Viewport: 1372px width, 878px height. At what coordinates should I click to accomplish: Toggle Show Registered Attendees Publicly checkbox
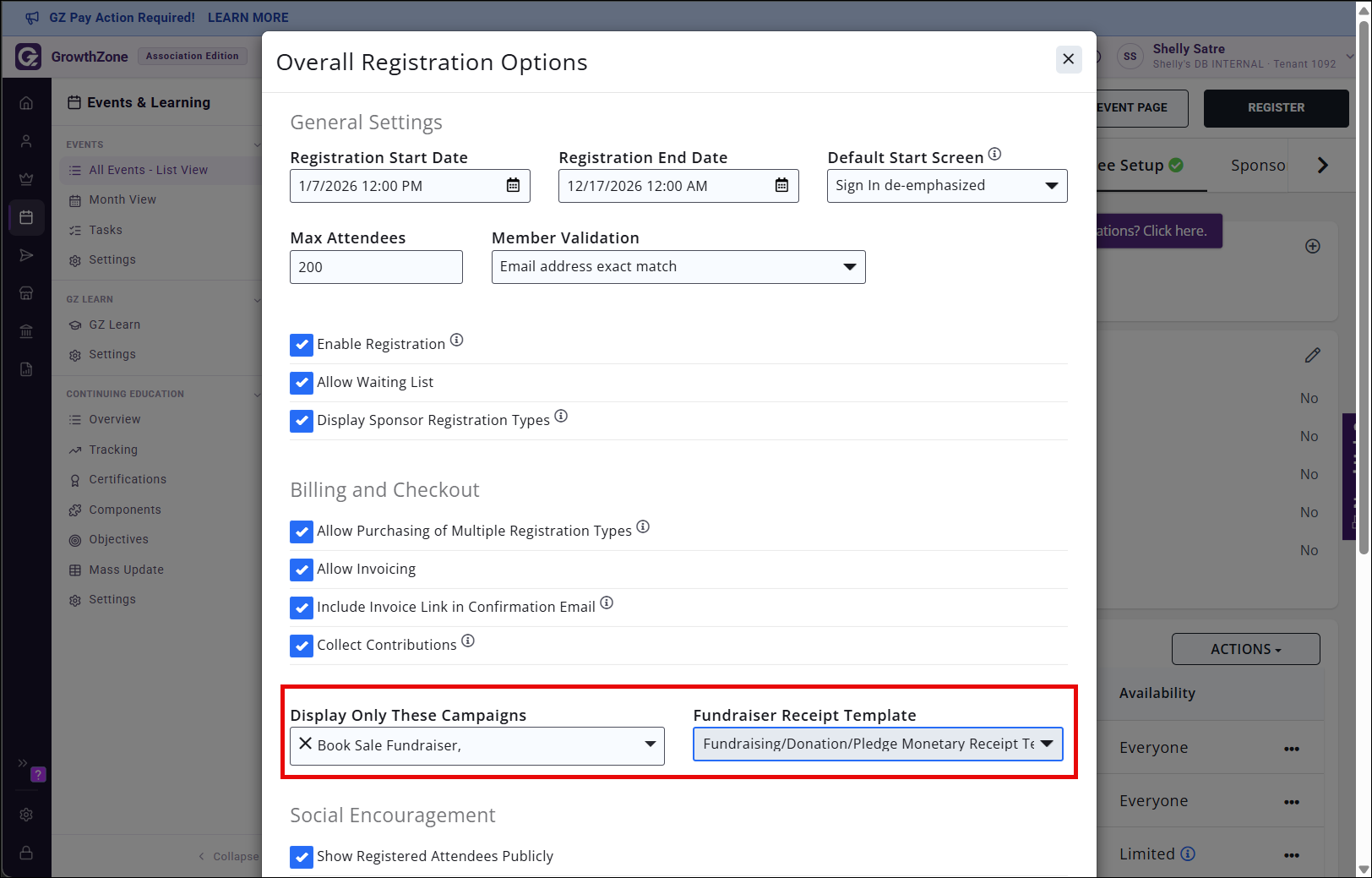click(x=302, y=857)
